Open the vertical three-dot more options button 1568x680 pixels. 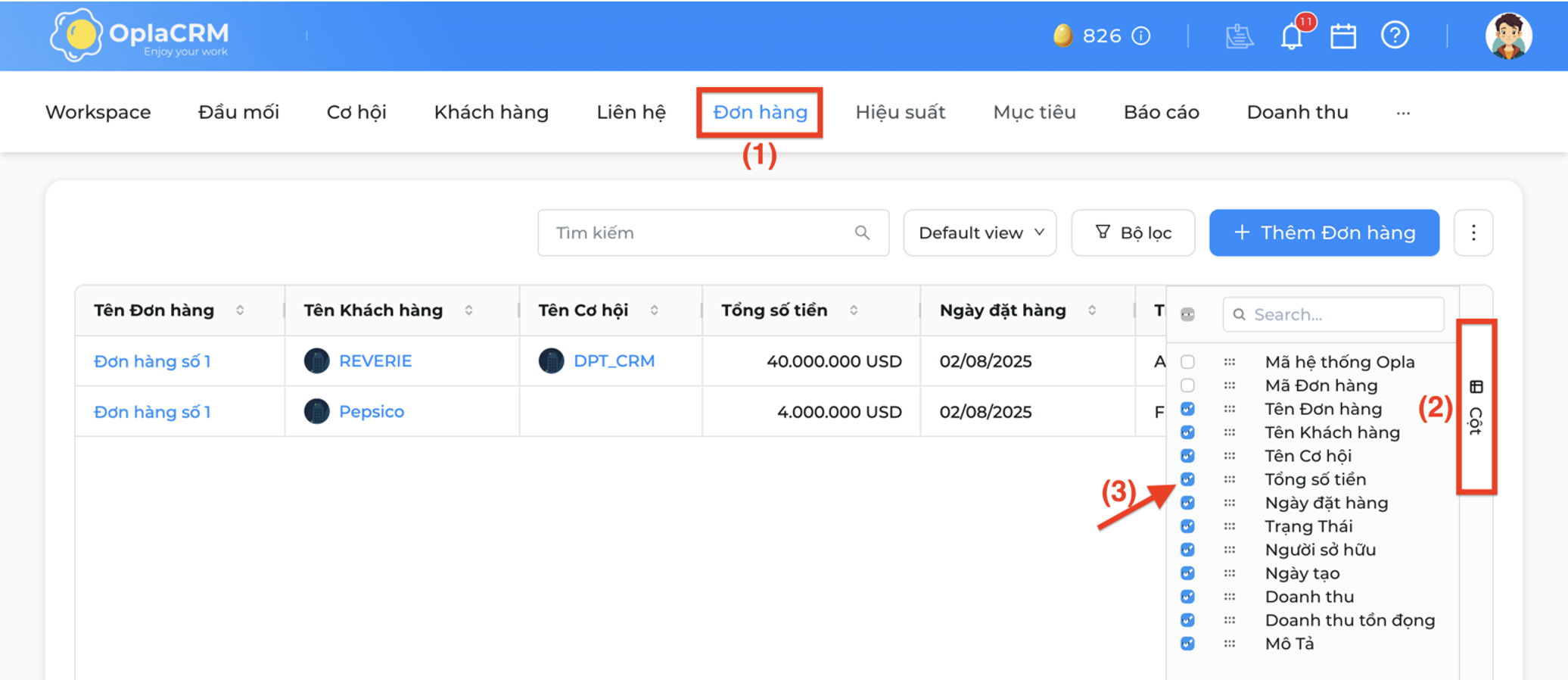point(1473,232)
